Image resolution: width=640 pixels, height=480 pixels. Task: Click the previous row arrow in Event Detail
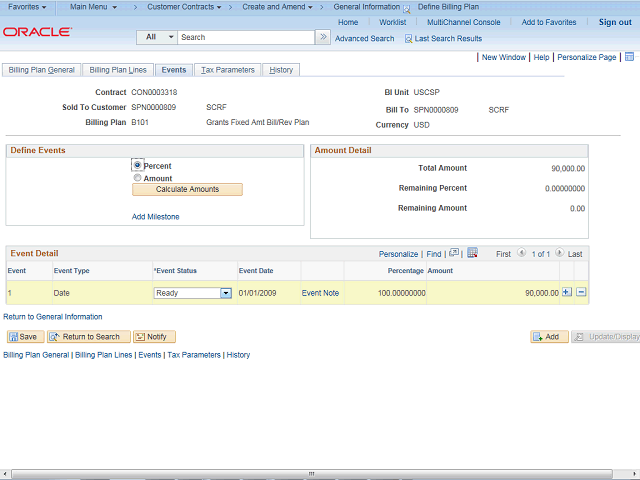pyautogui.click(x=521, y=253)
